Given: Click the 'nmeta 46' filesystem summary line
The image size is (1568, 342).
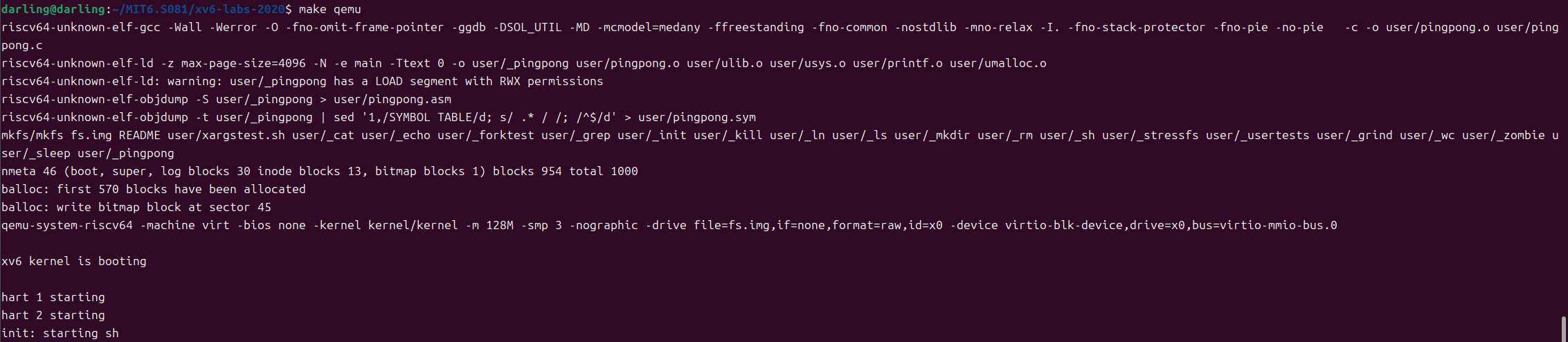Looking at the screenshot, I should pos(320,171).
